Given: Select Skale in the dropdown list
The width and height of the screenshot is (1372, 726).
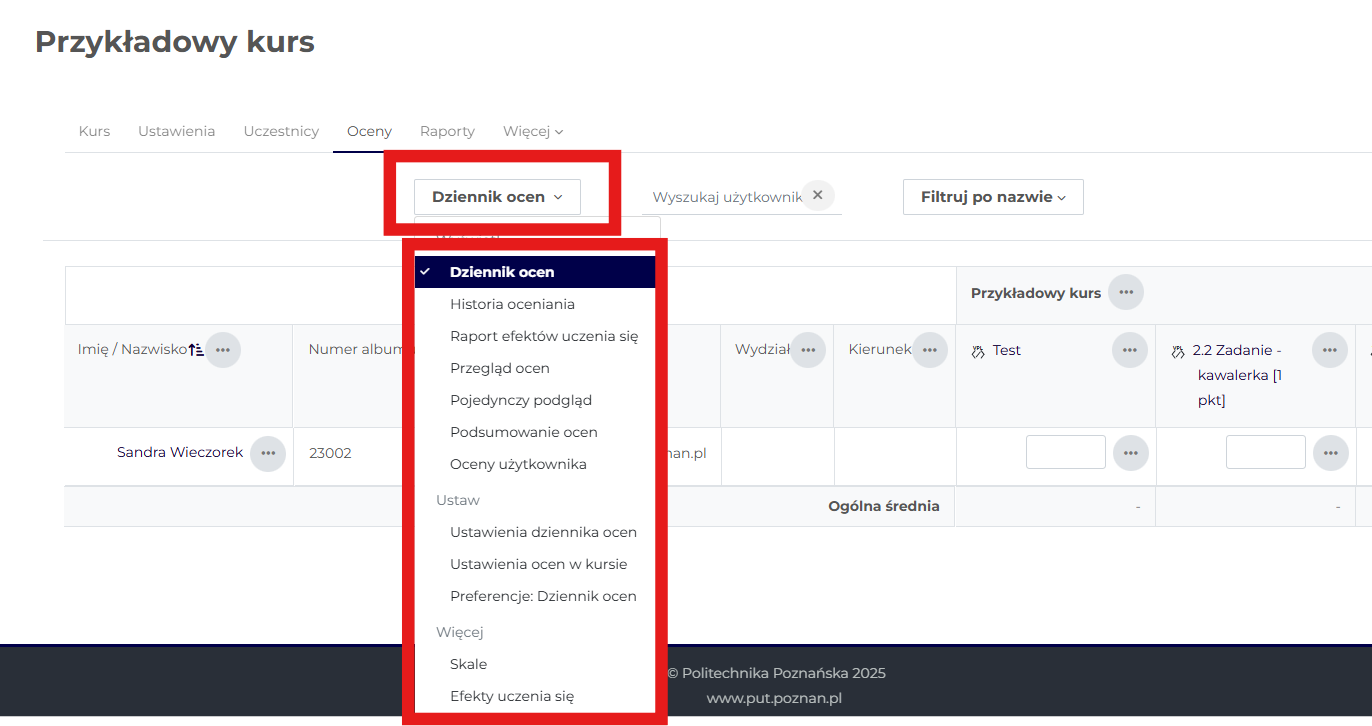Looking at the screenshot, I should click(468, 664).
